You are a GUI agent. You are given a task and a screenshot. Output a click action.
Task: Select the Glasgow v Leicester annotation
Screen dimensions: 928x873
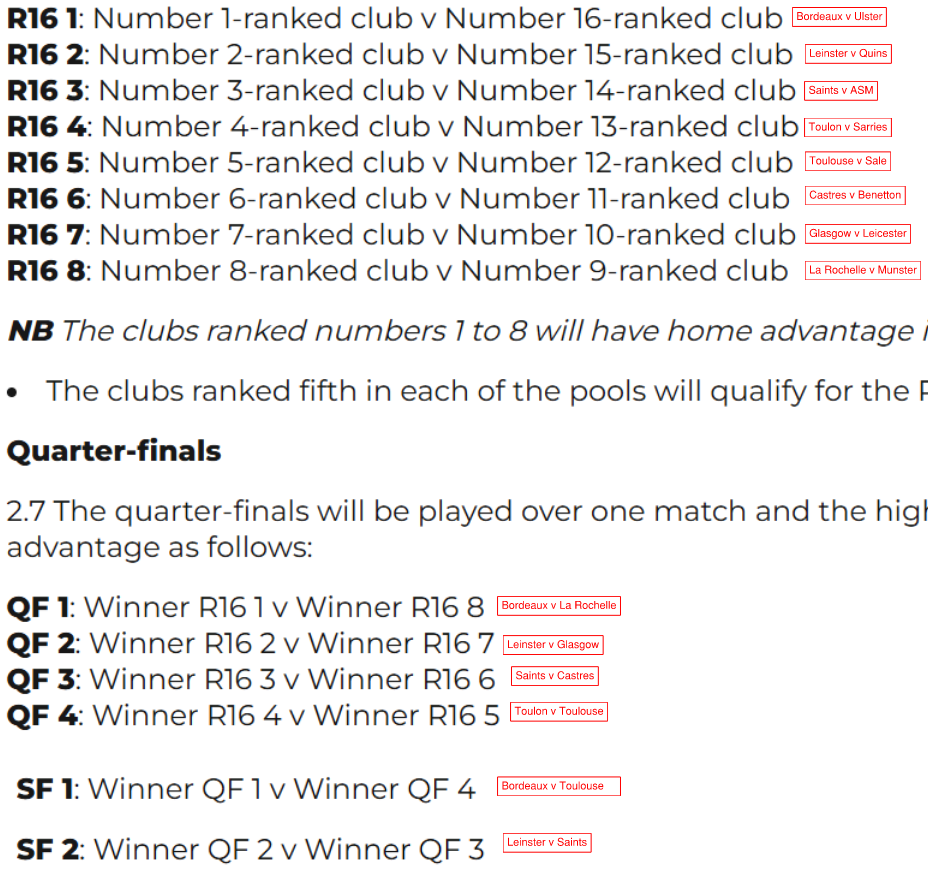[x=858, y=234]
